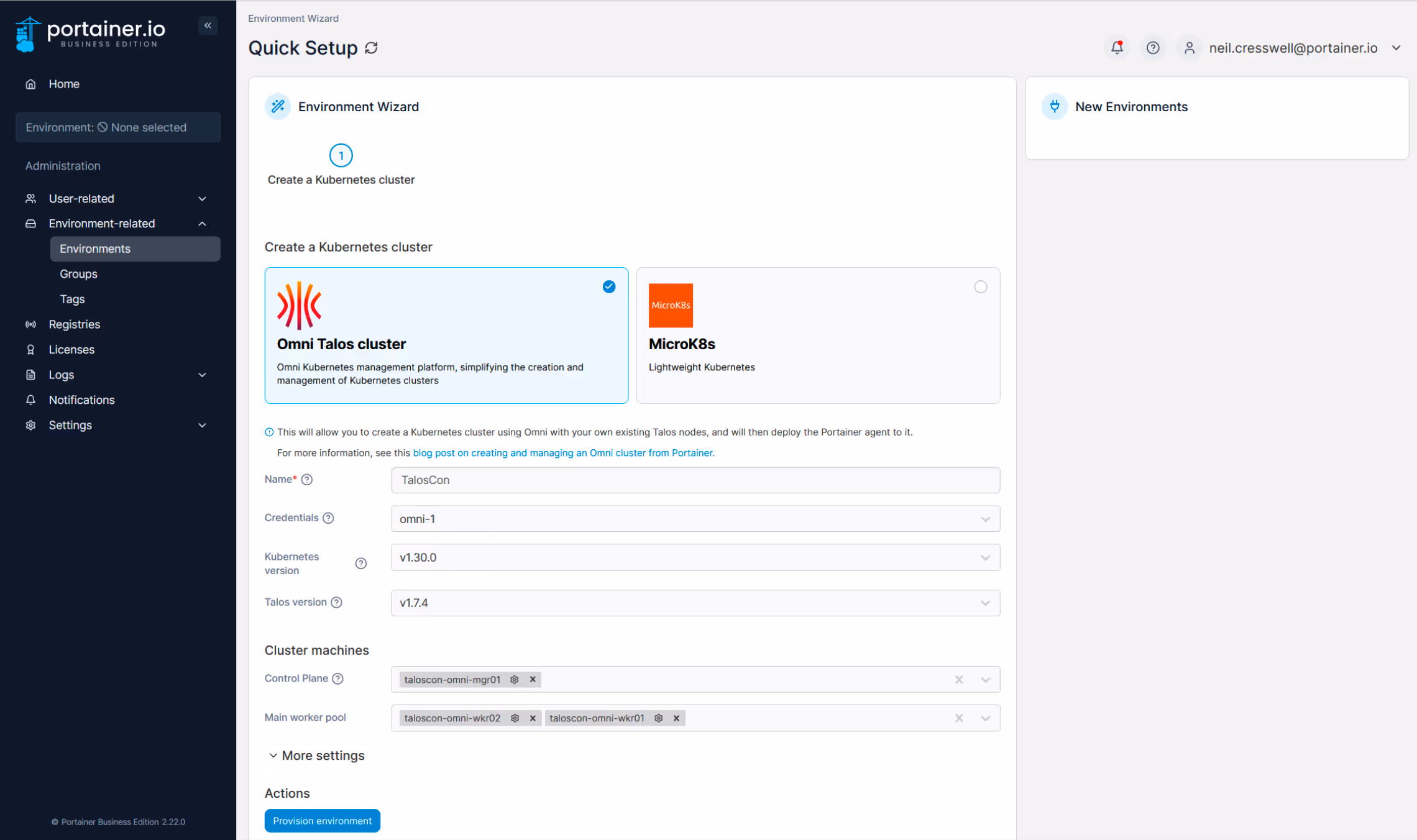Click step 1 circle in the wizard
Image resolution: width=1417 pixels, height=840 pixels.
341,155
